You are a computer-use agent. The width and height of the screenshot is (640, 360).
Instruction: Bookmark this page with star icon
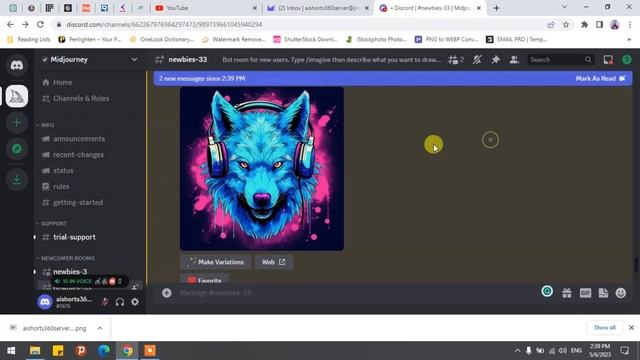tap(566, 24)
